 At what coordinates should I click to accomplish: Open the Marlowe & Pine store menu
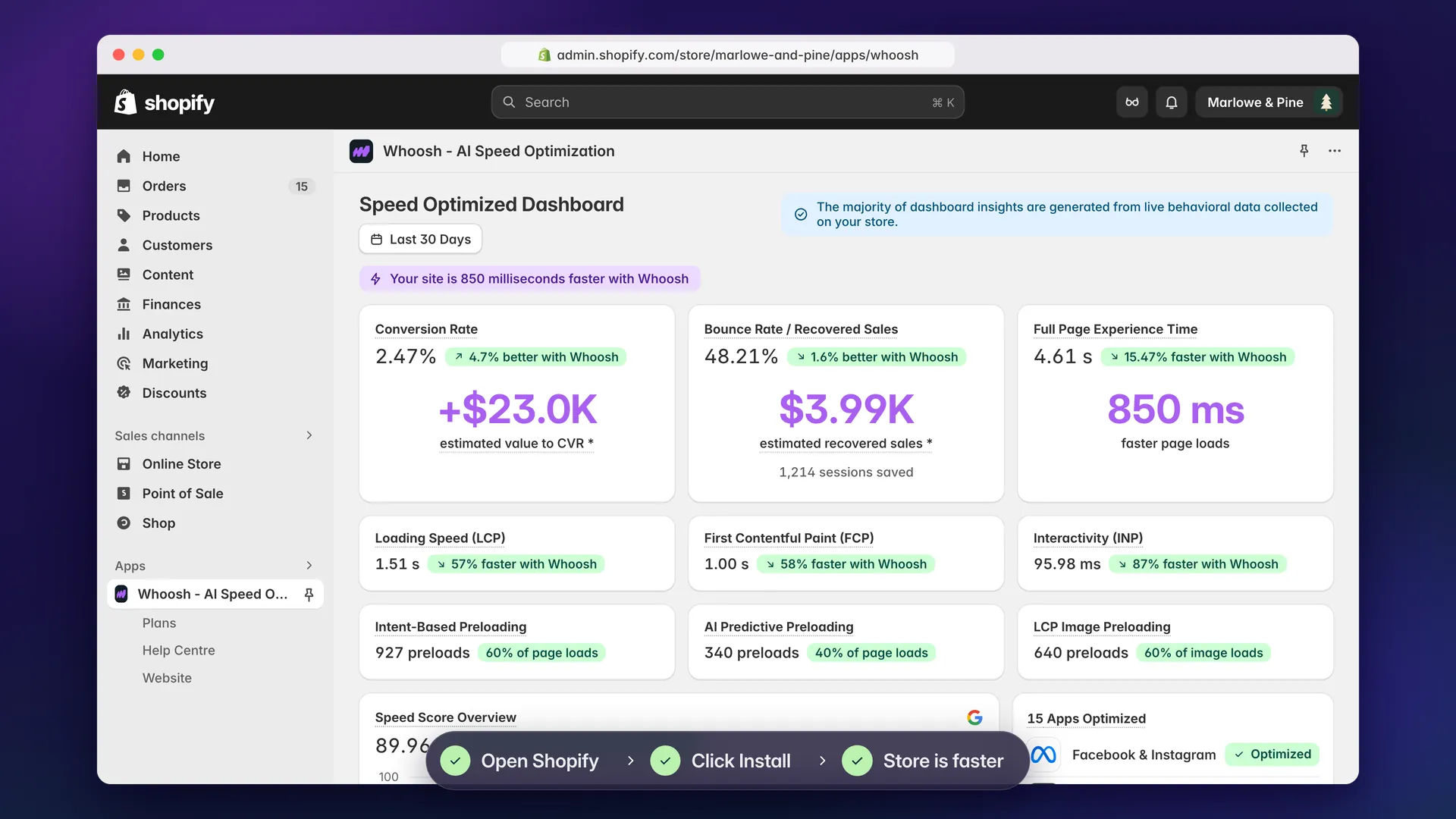click(x=1269, y=102)
